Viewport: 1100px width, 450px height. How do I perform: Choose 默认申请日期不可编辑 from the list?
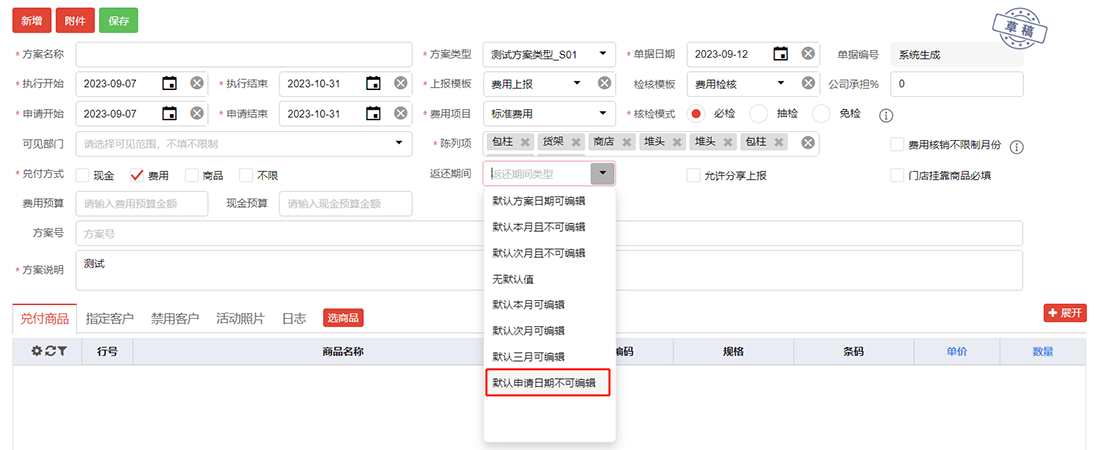pyautogui.click(x=547, y=382)
